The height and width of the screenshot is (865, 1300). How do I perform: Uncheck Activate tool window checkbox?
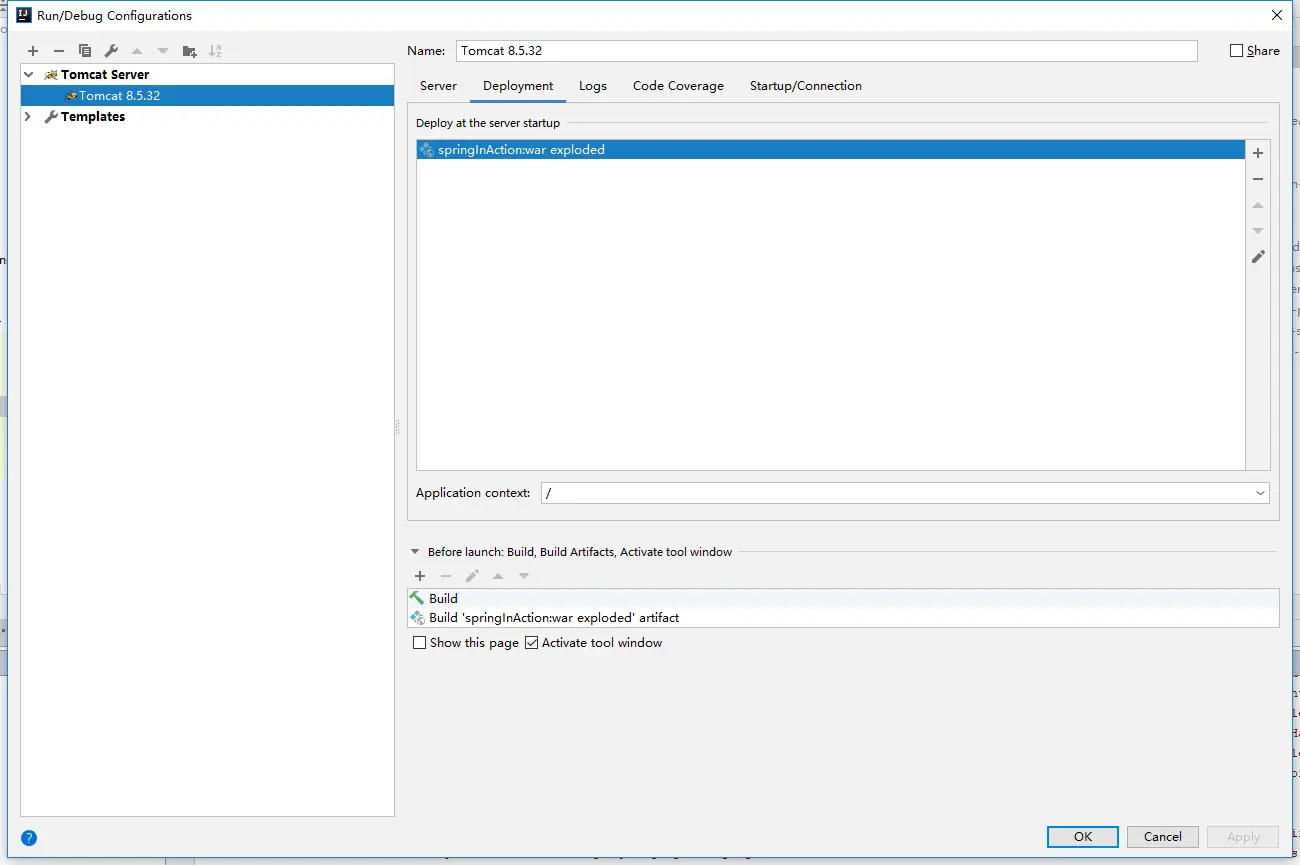(531, 643)
